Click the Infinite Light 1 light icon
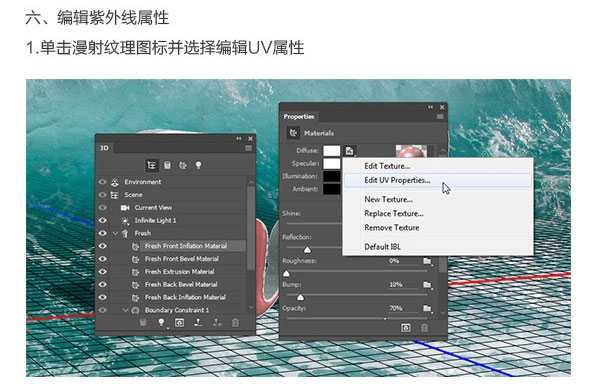 click(x=125, y=220)
